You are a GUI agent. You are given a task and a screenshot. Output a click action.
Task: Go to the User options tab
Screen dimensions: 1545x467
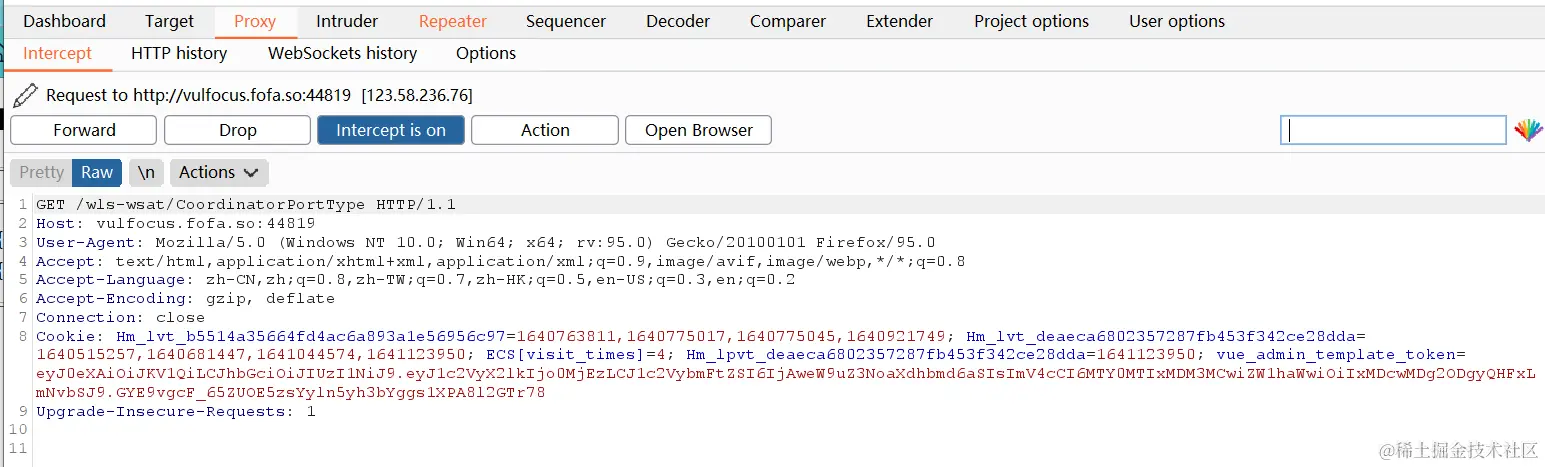[1177, 21]
